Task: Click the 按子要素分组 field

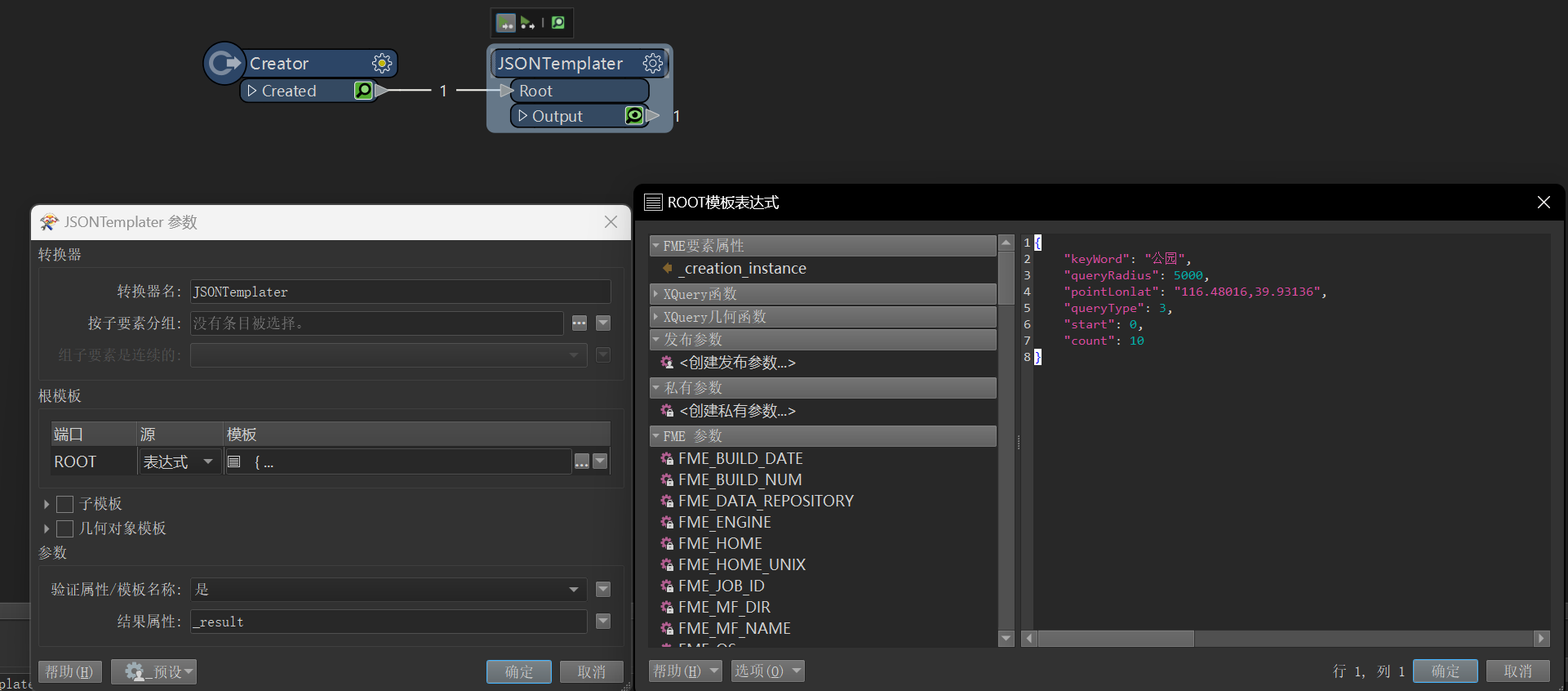Action: pyautogui.click(x=377, y=323)
